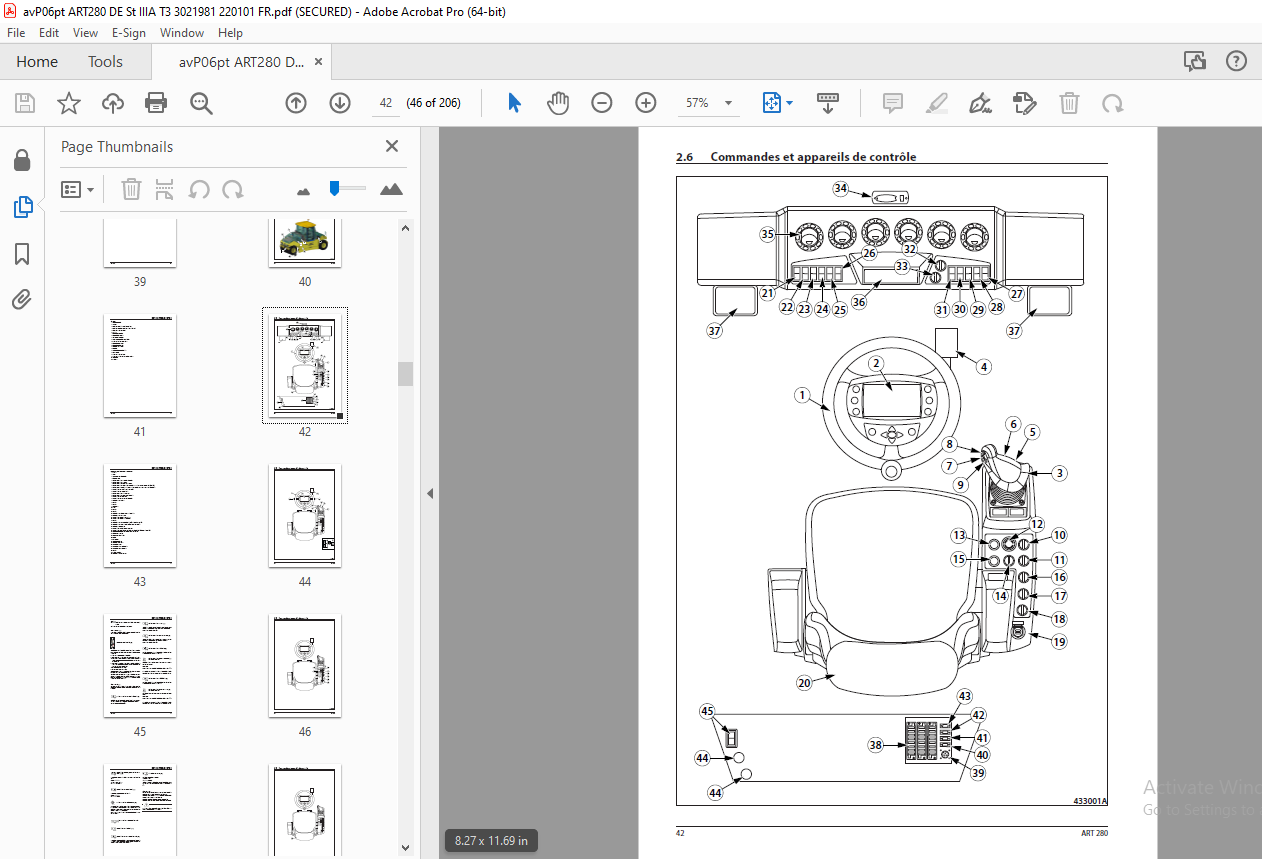This screenshot has width=1262, height=859.
Task: Collapse the navigation pane with the arrow
Action: 430,493
